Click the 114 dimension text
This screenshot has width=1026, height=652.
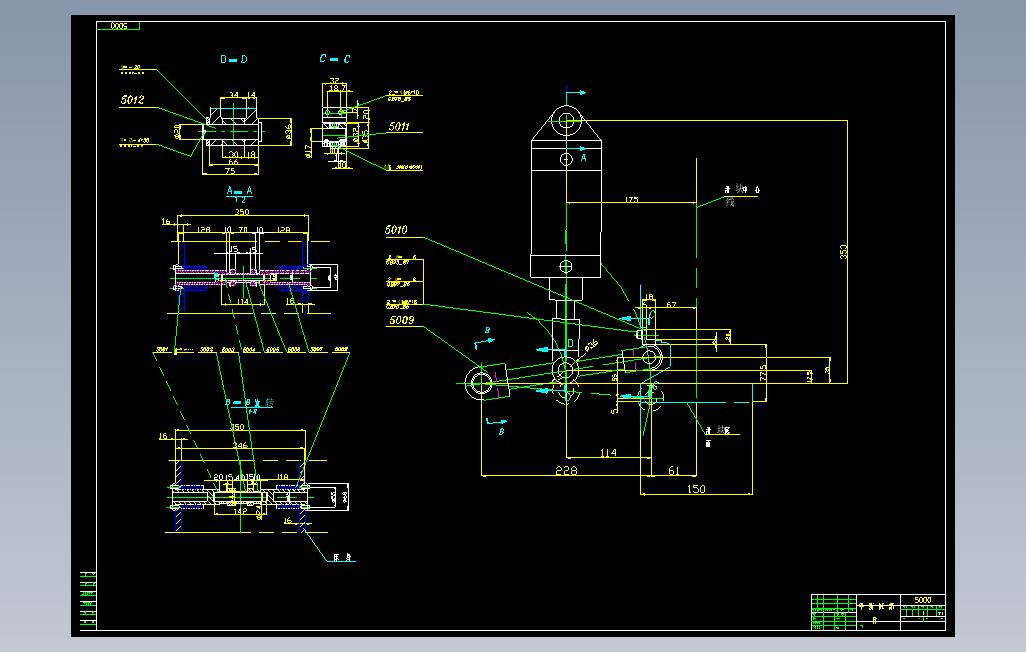tap(608, 452)
